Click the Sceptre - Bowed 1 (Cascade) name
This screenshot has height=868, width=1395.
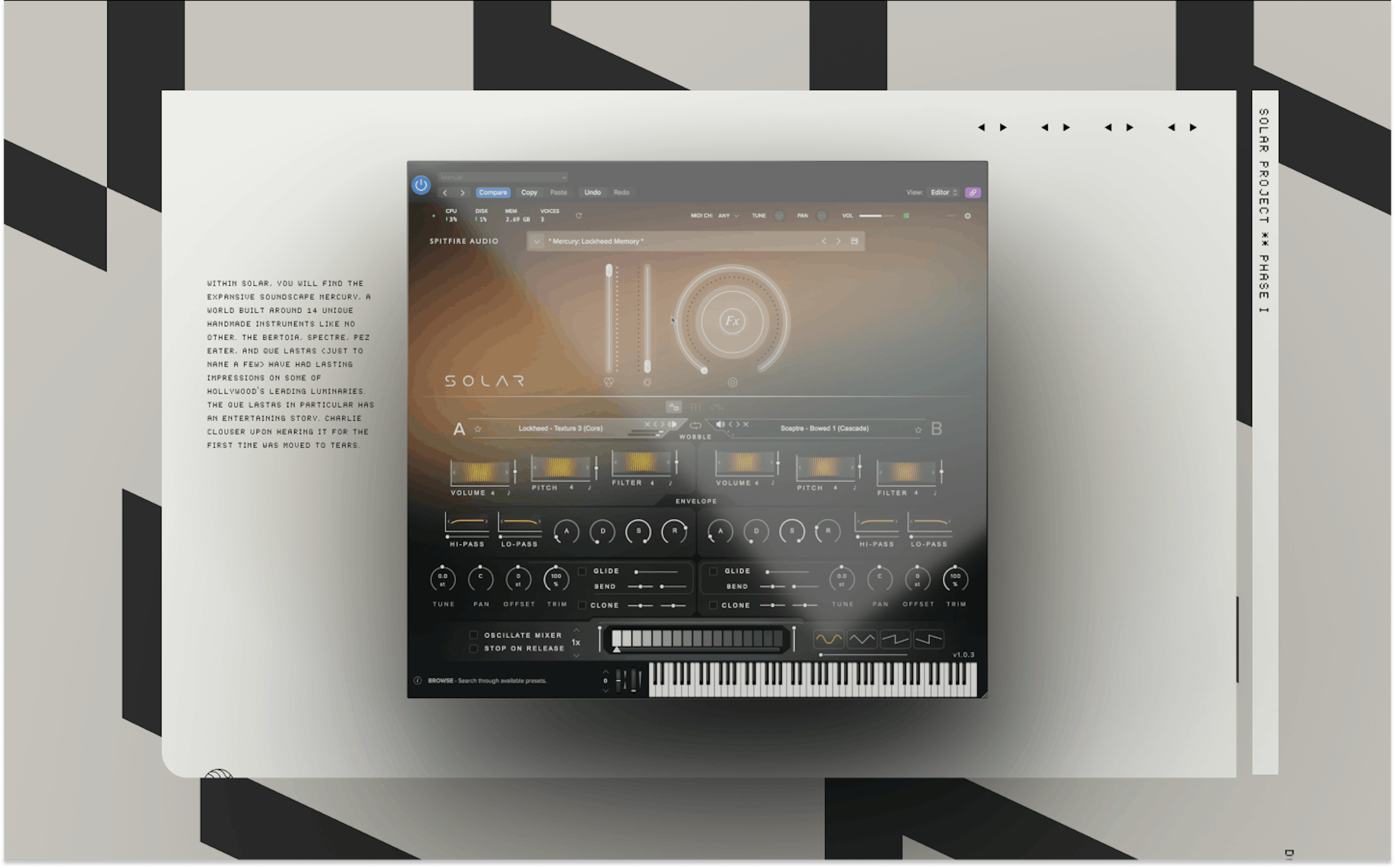click(x=824, y=428)
